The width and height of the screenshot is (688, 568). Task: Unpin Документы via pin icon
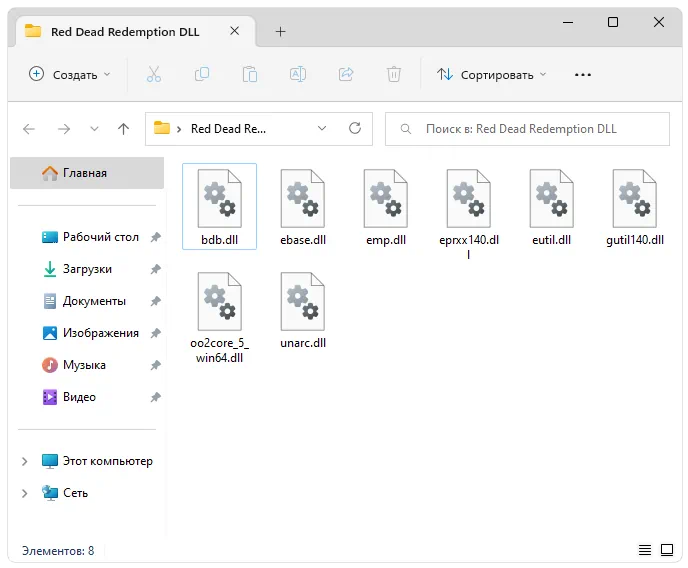click(155, 301)
